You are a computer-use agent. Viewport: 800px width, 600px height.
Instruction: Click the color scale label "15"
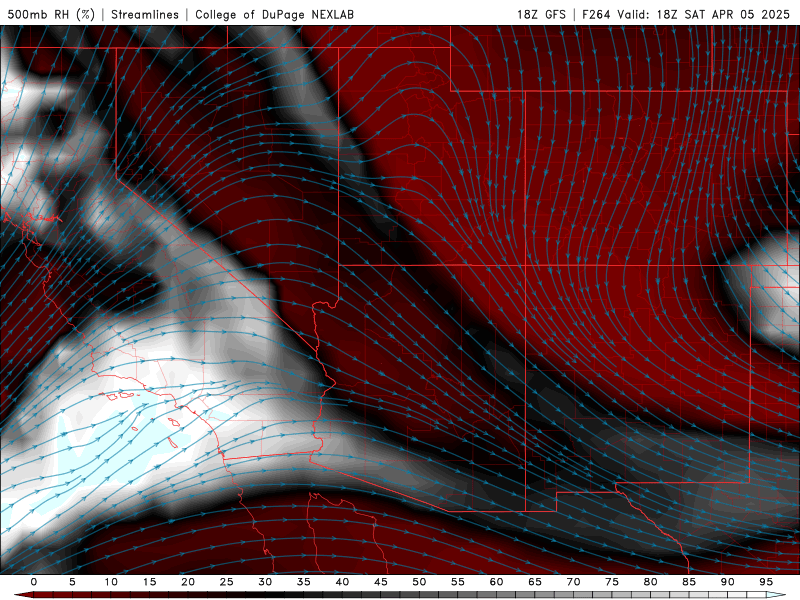click(x=149, y=582)
